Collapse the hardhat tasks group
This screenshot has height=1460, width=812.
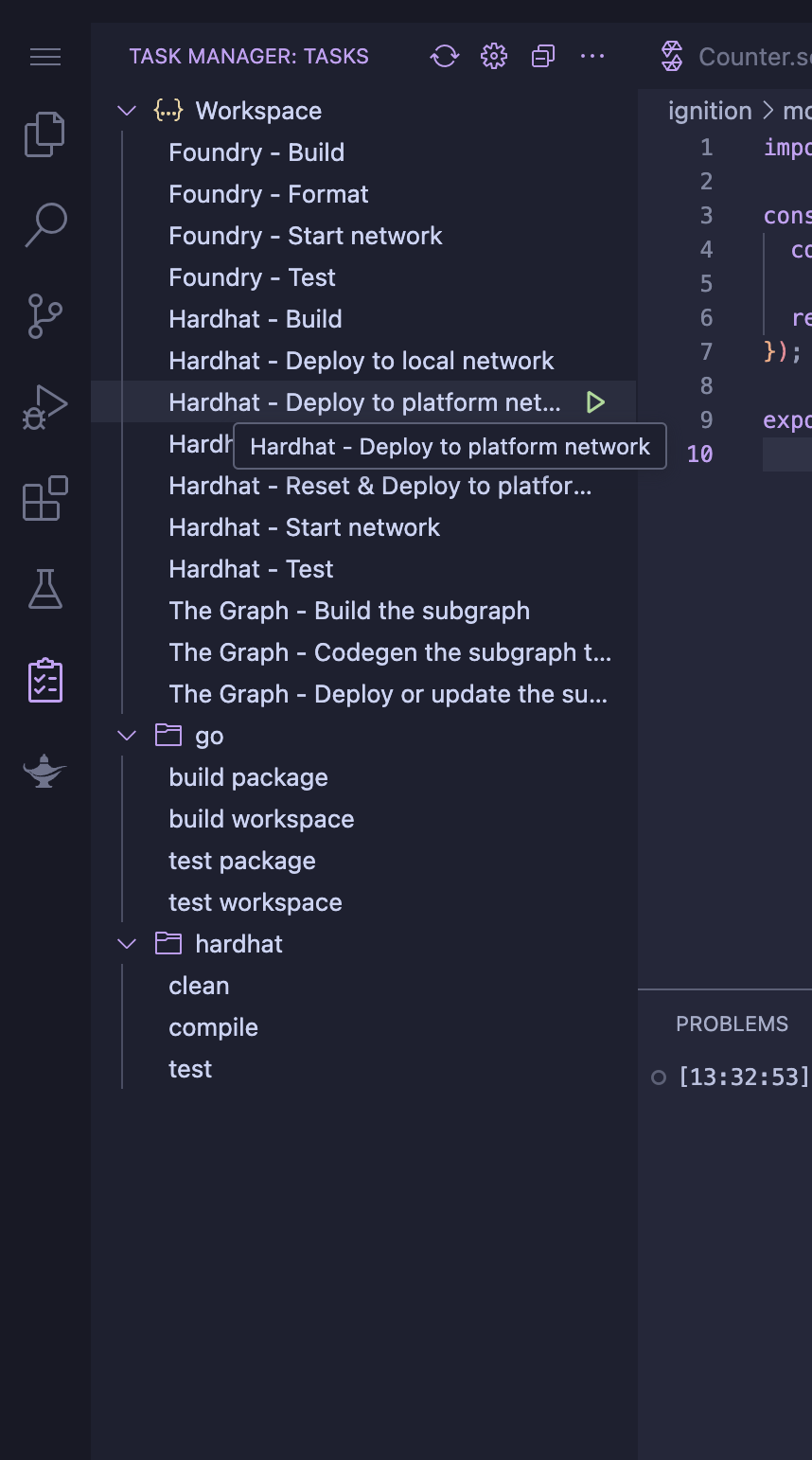click(x=126, y=943)
